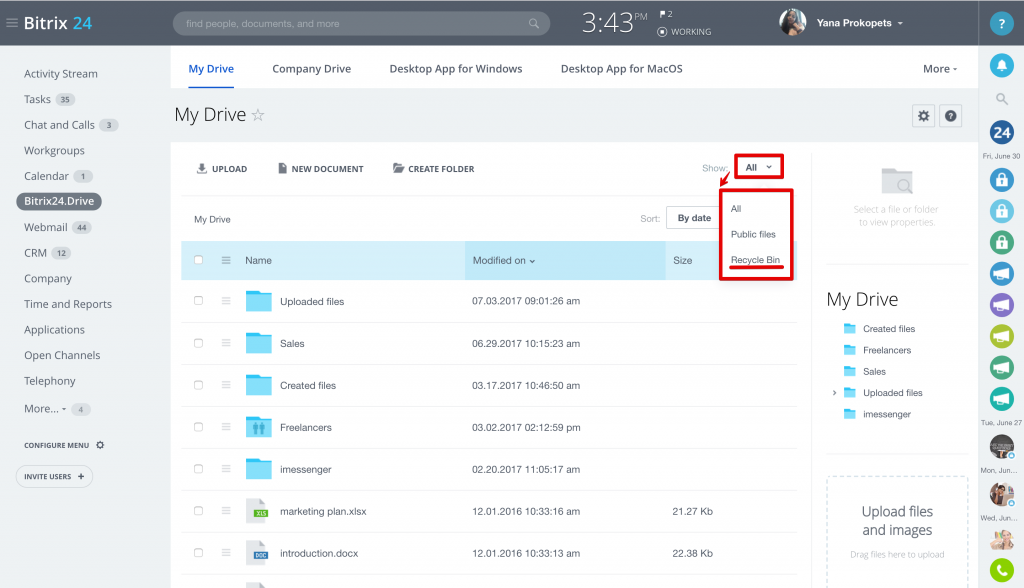Image resolution: width=1024 pixels, height=588 pixels.
Task: Open CRM in left menu
Action: click(35, 253)
